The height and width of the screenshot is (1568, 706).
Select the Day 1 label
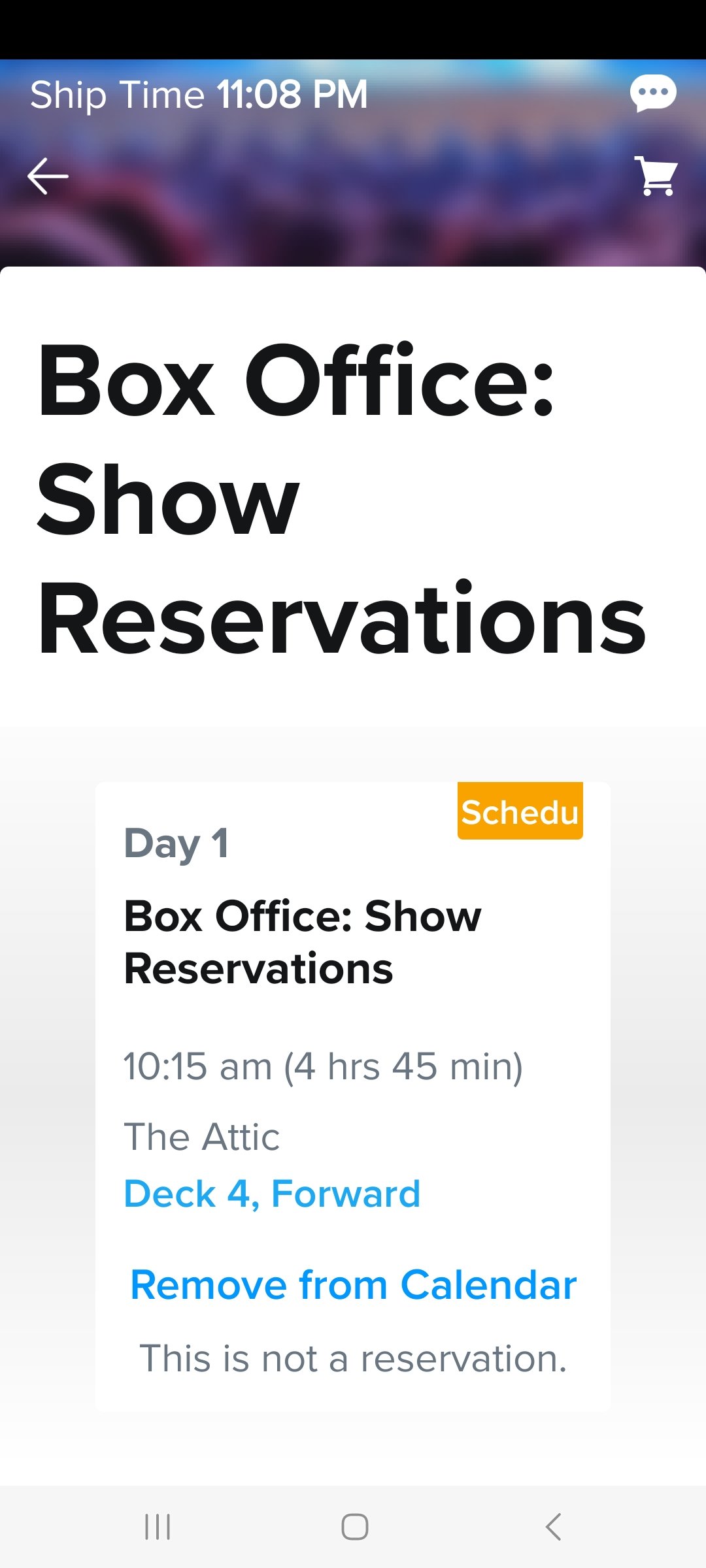[x=176, y=843]
